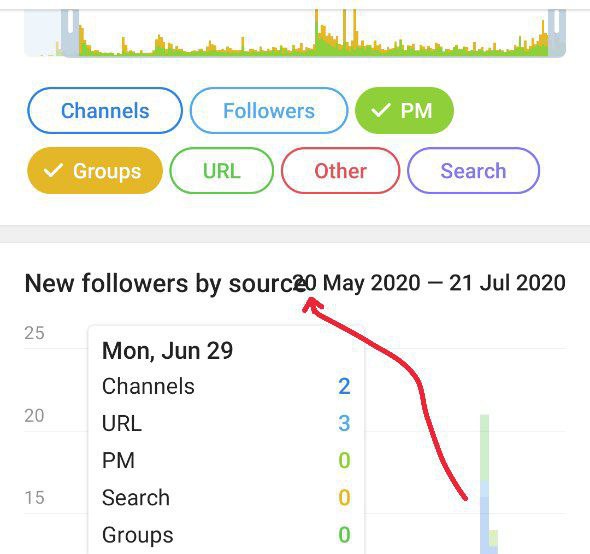Disable the PM filter chip

(404, 111)
